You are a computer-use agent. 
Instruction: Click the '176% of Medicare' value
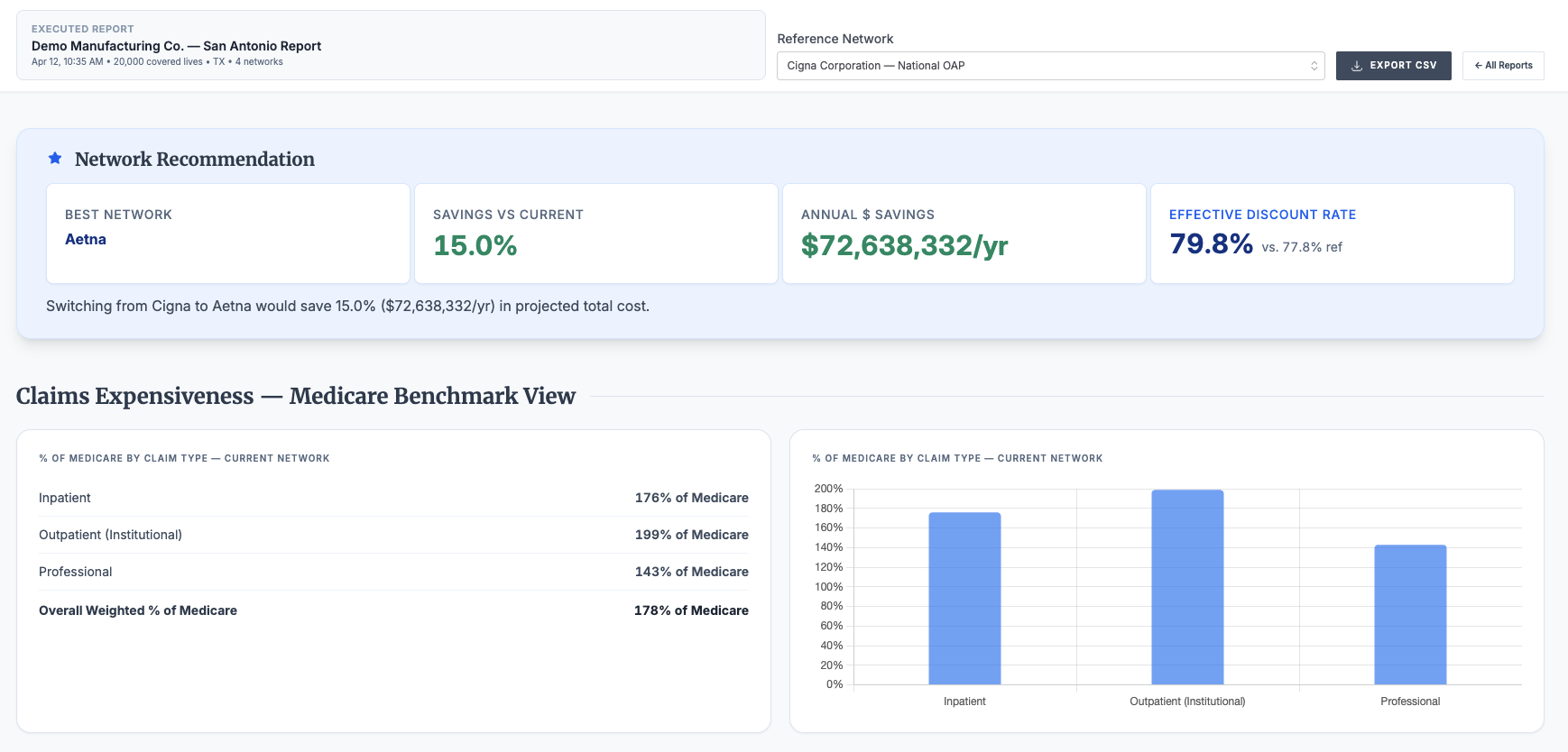click(x=692, y=498)
